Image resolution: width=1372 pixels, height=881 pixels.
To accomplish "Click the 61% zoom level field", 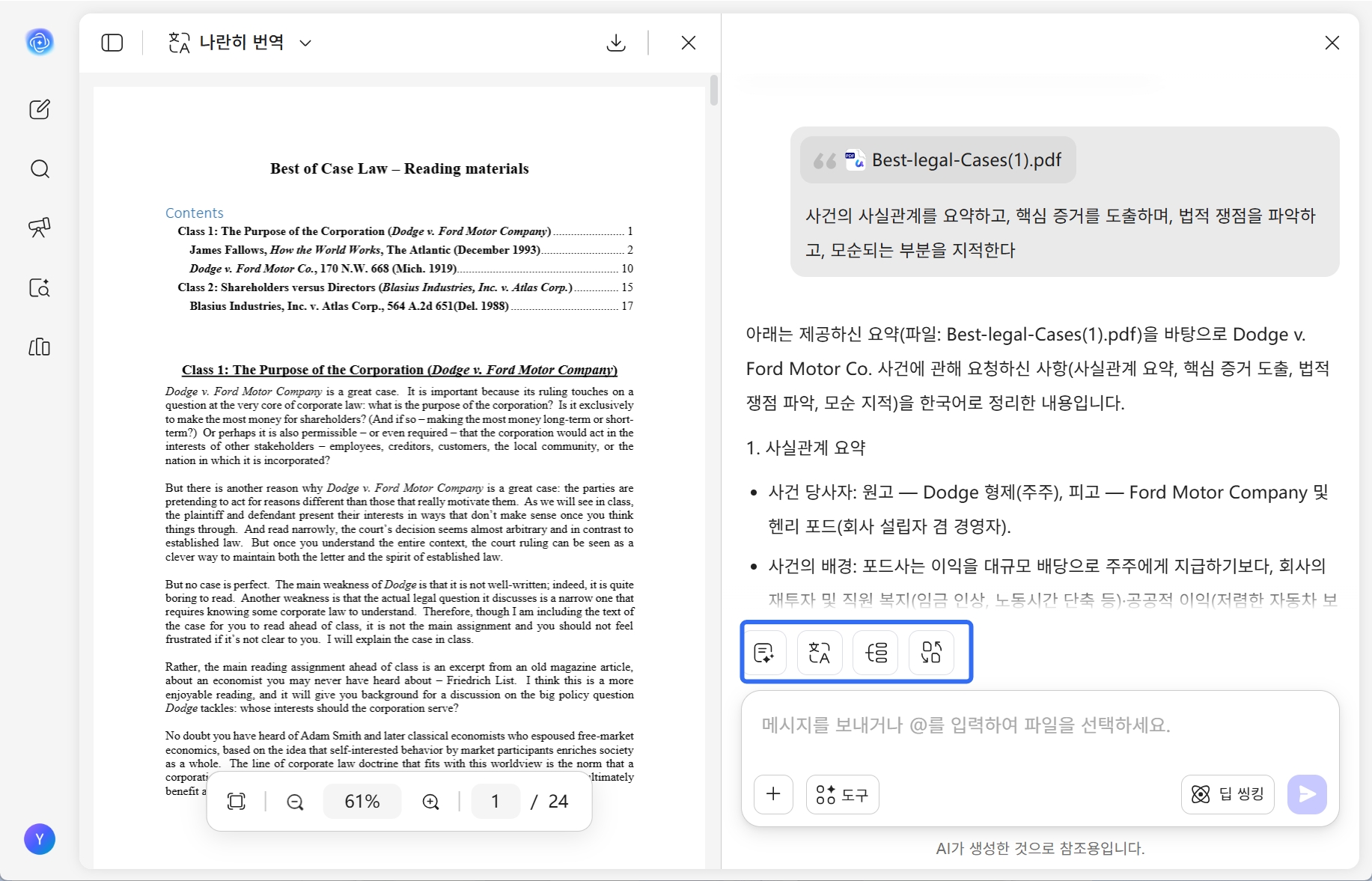I will coord(362,802).
